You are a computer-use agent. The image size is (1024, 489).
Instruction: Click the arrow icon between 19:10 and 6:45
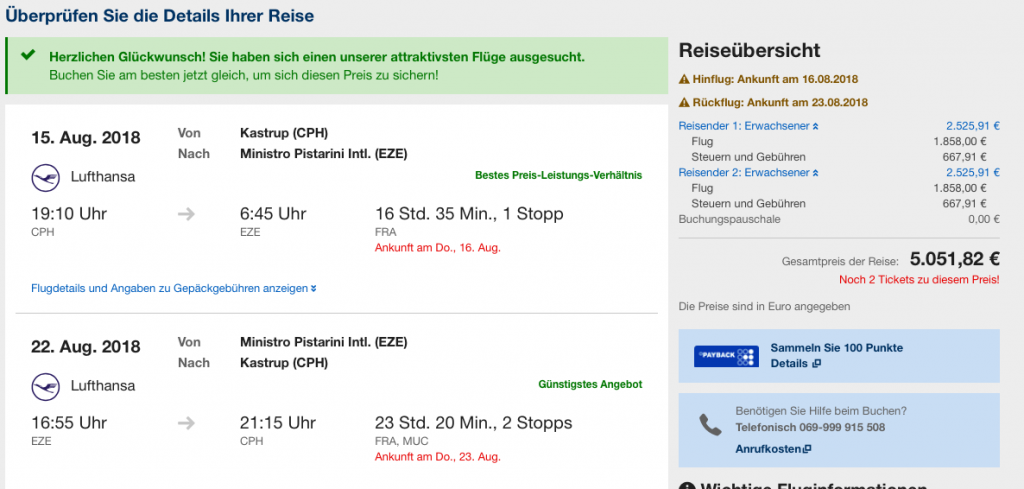click(187, 214)
